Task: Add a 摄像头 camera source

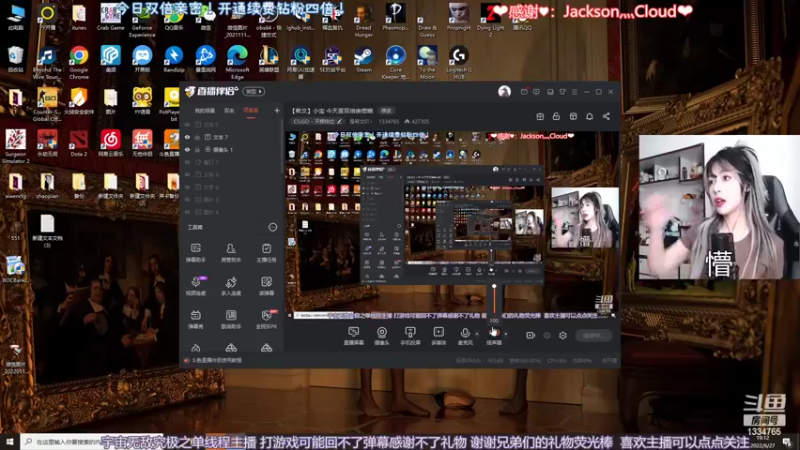Action: [x=382, y=336]
